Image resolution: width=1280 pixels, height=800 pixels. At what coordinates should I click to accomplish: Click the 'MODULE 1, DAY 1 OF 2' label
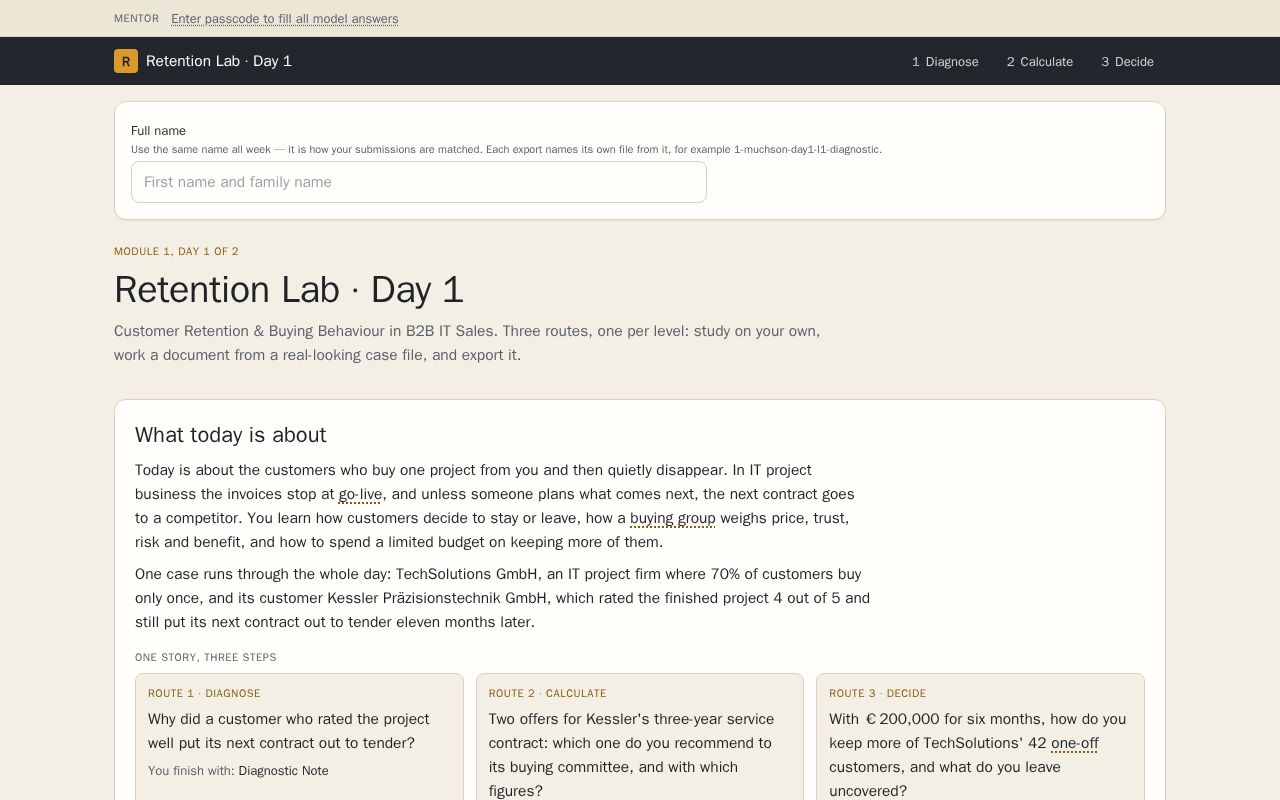click(x=176, y=251)
